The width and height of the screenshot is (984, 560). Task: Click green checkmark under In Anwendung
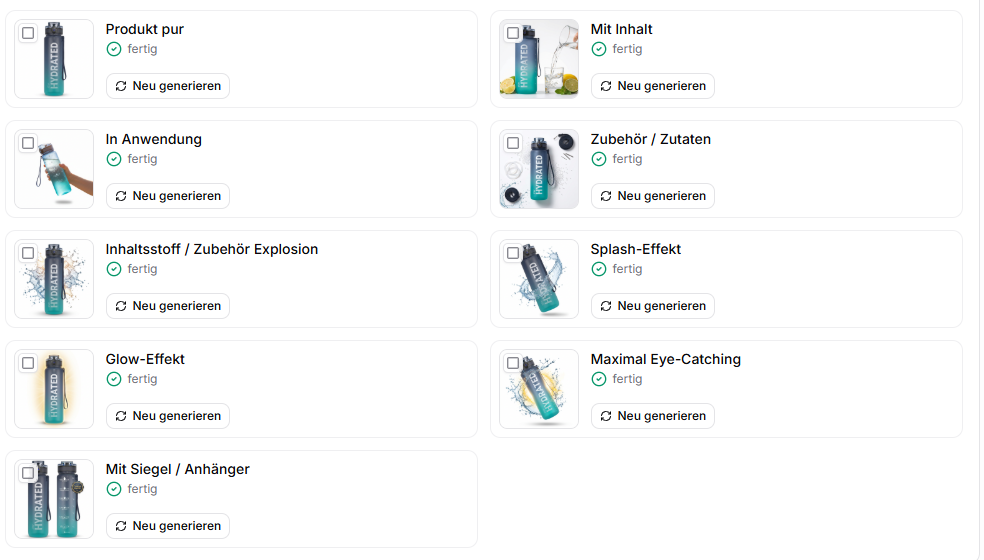click(114, 159)
